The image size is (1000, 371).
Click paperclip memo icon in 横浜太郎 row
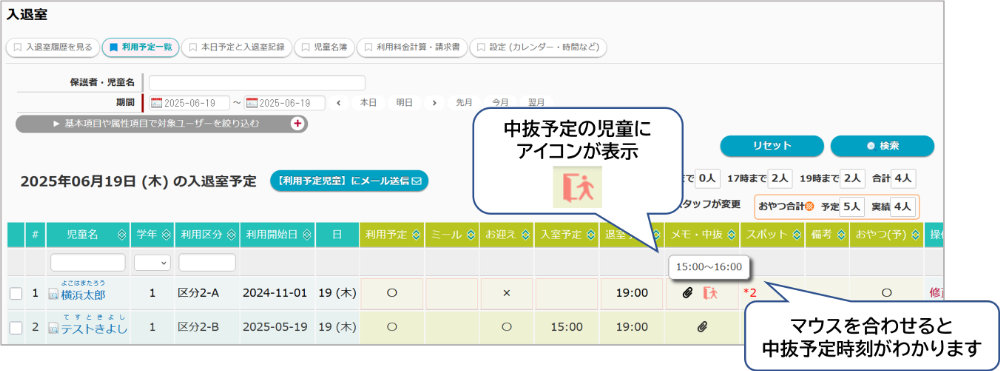687,293
